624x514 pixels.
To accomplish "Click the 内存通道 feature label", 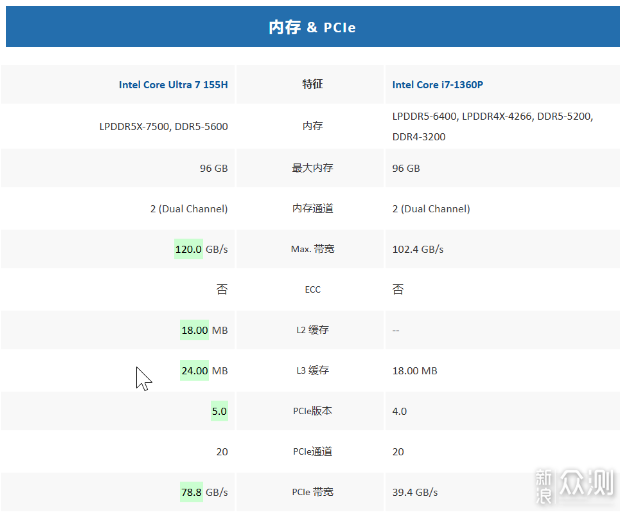I will pos(312,208).
